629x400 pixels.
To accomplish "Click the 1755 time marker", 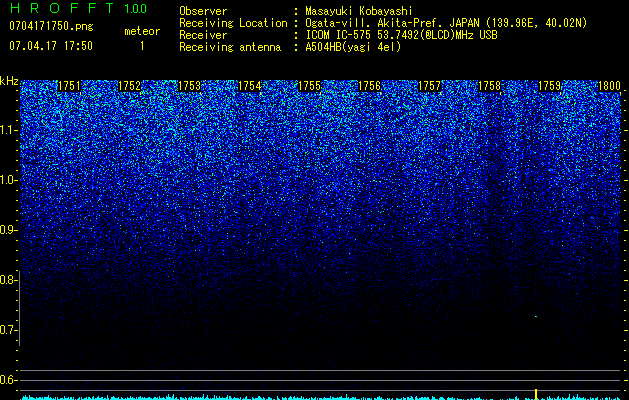I will click(x=310, y=86).
